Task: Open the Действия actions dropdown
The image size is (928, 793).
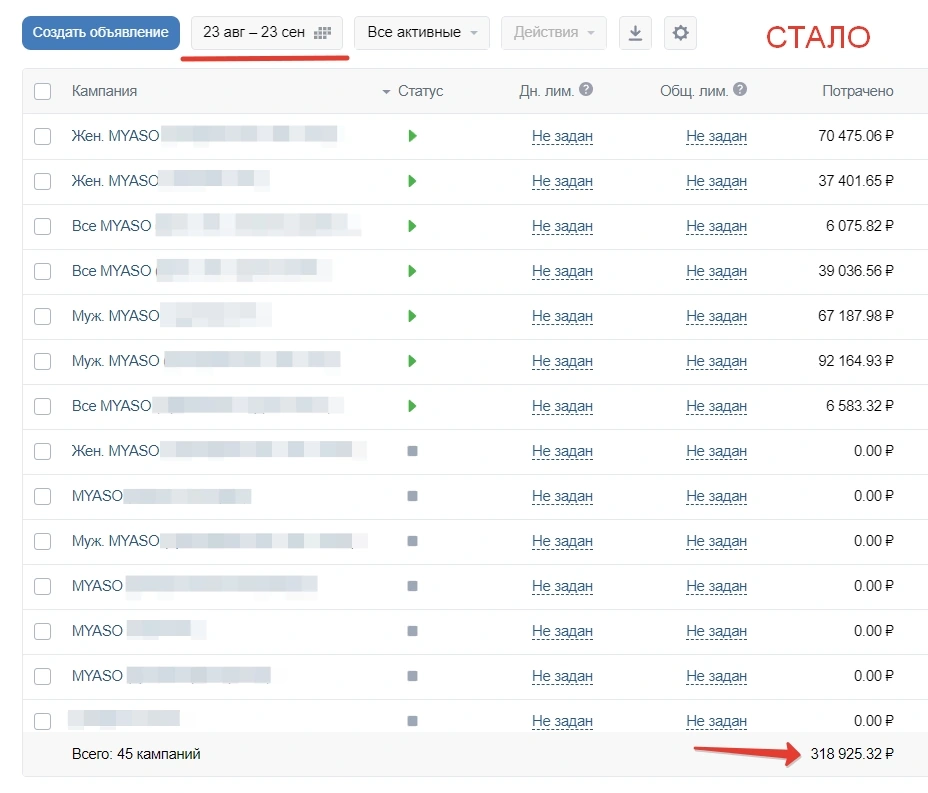Action: 553,33
